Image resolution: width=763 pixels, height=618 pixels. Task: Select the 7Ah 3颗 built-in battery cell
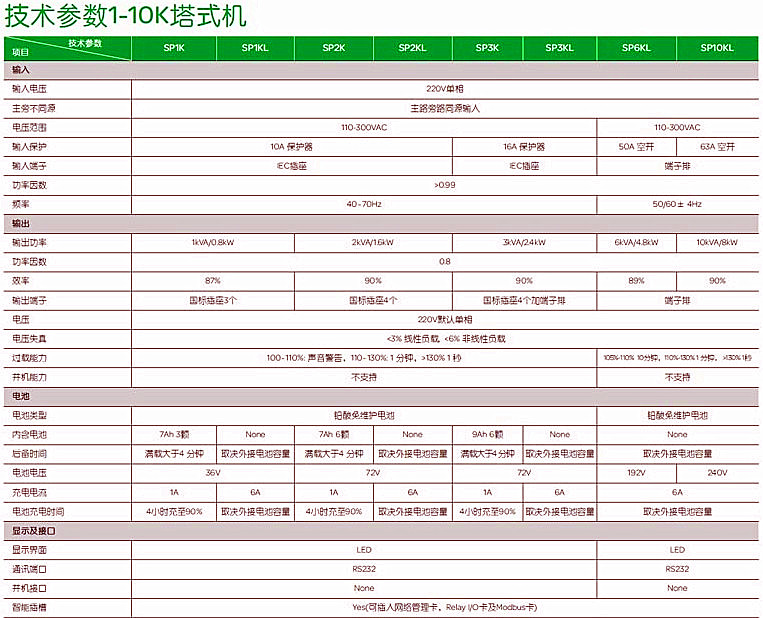point(173,434)
